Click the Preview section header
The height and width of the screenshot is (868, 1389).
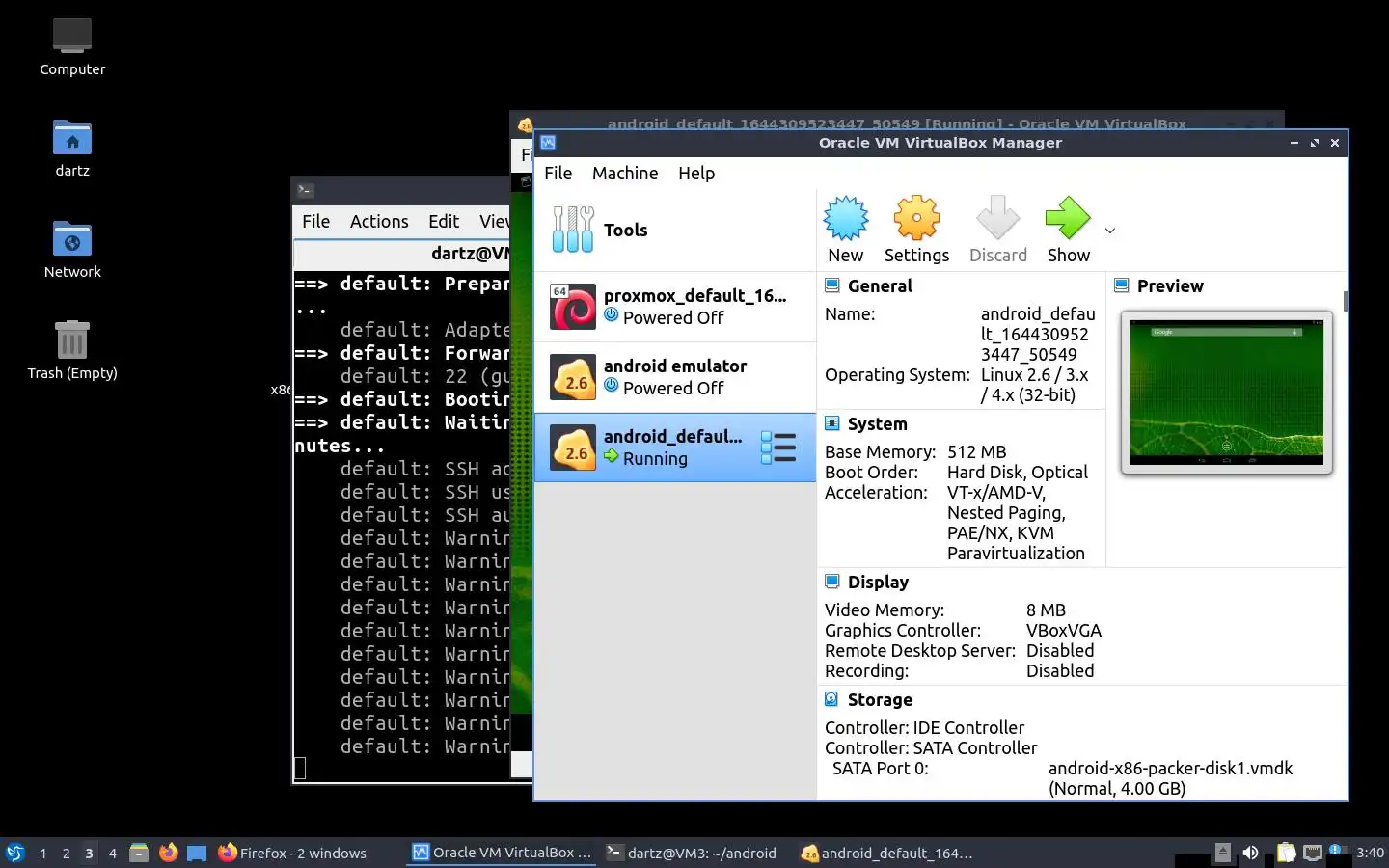point(1170,286)
